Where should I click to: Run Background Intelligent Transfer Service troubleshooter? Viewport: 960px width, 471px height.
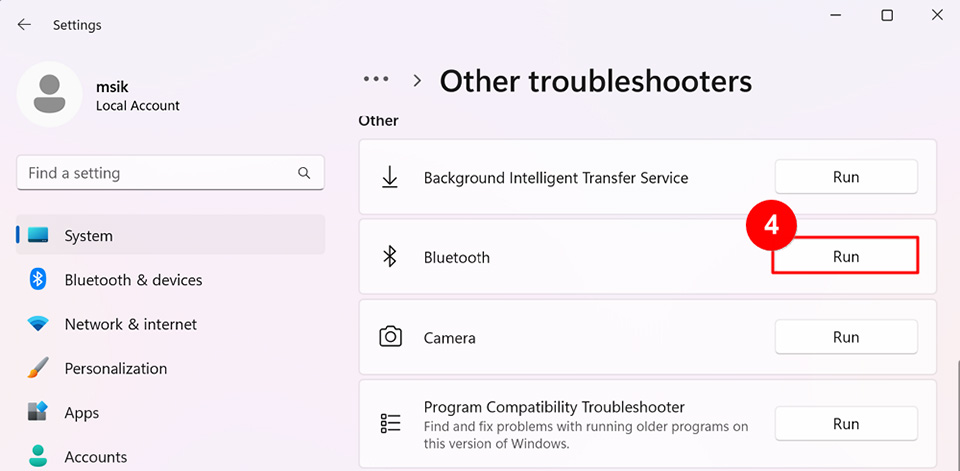846,177
